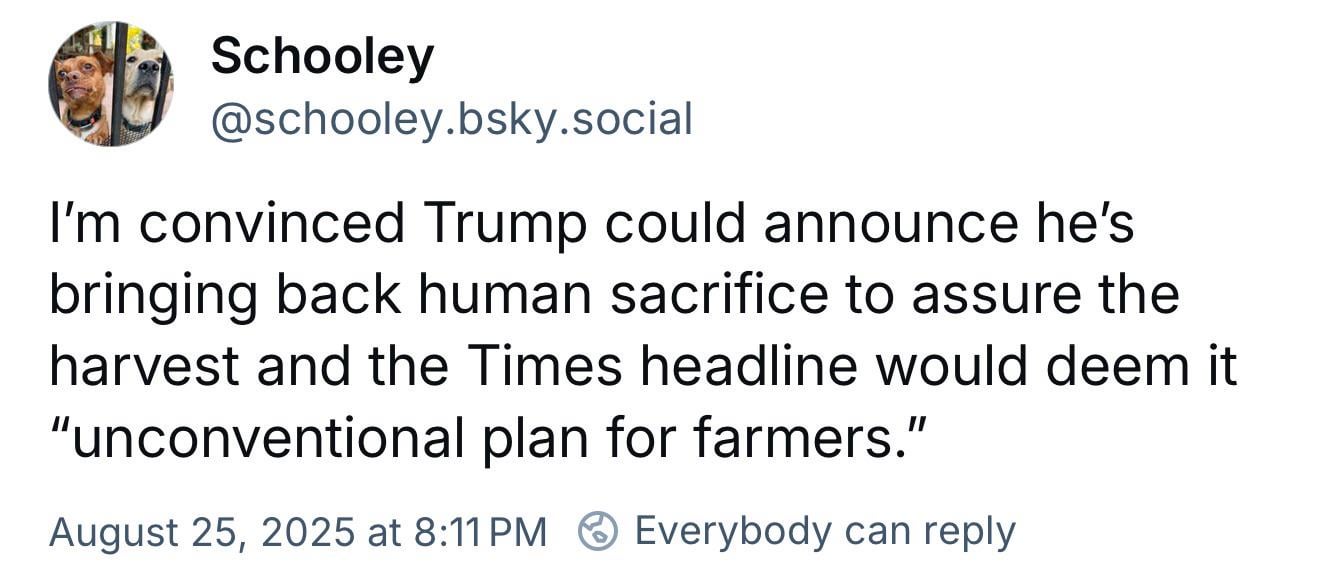Visit the @schooley.bsky.social handle

[451, 119]
